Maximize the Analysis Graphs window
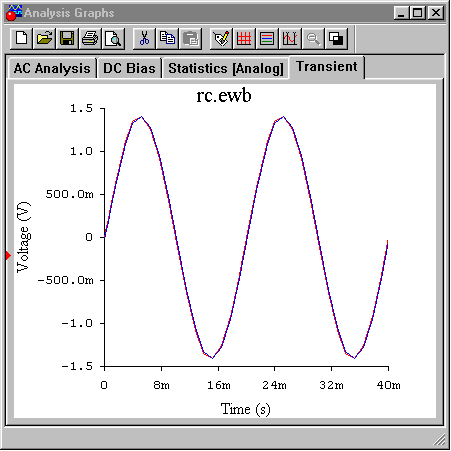The image size is (451, 451). [x=417, y=13]
